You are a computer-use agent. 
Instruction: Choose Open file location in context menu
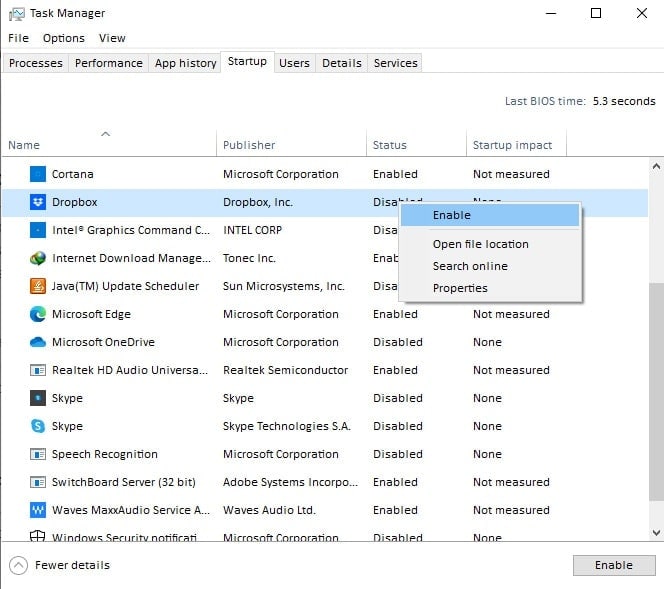click(x=490, y=244)
